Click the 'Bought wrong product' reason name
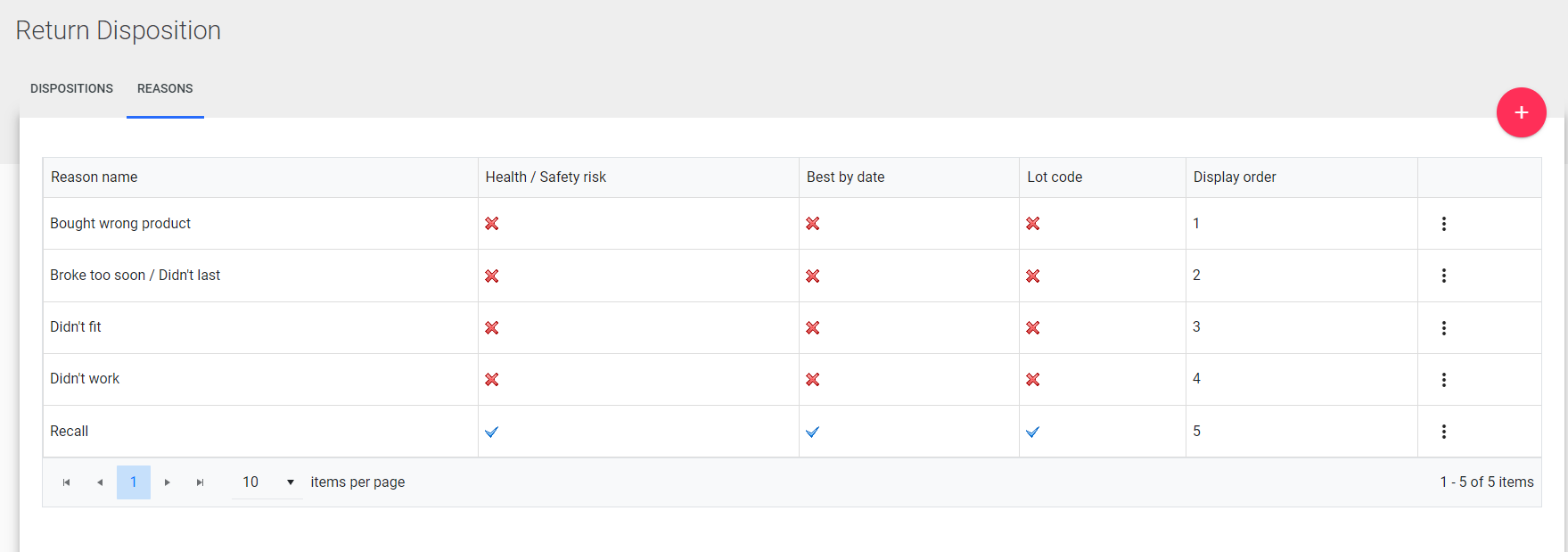1568x552 pixels. tap(120, 224)
